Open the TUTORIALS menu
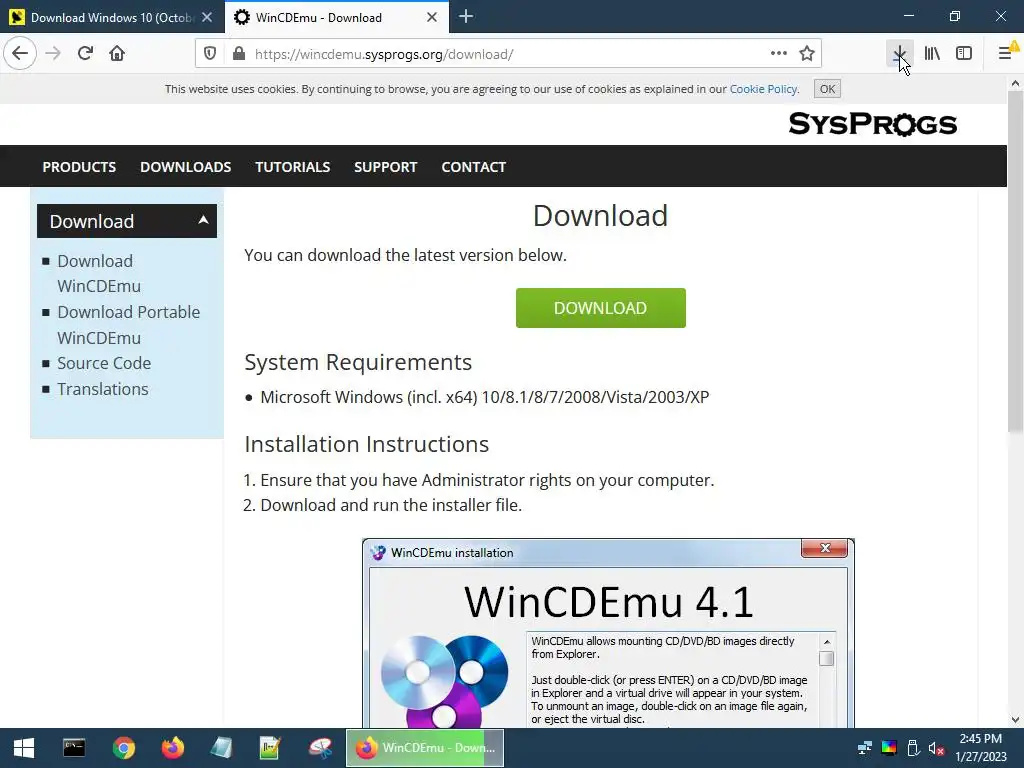 click(x=293, y=167)
